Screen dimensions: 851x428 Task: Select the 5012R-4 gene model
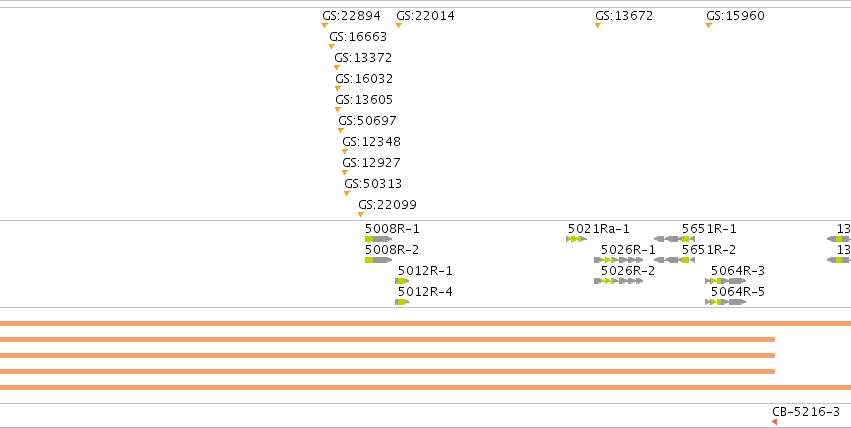tap(402, 302)
